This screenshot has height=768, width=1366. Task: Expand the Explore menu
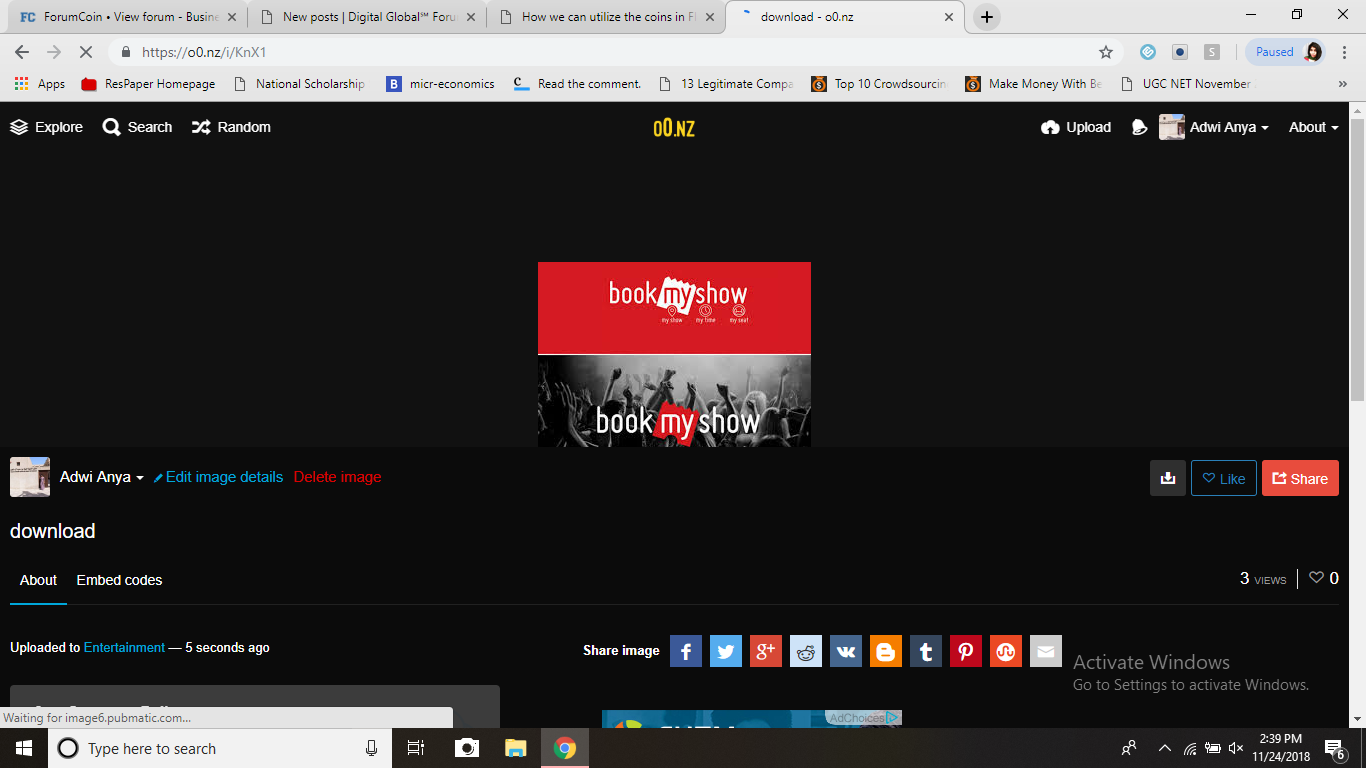click(46, 127)
